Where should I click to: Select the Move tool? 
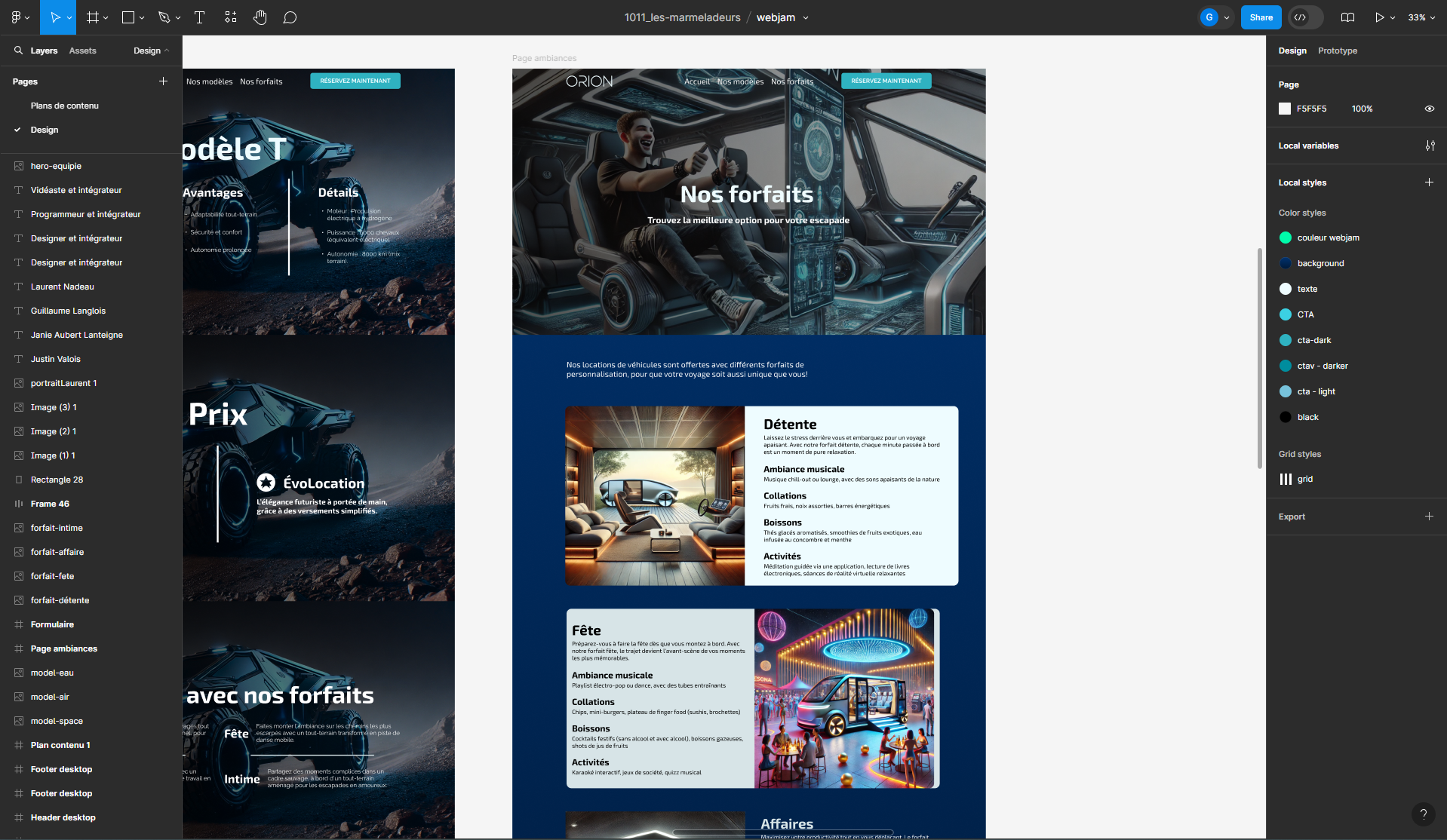point(54,17)
